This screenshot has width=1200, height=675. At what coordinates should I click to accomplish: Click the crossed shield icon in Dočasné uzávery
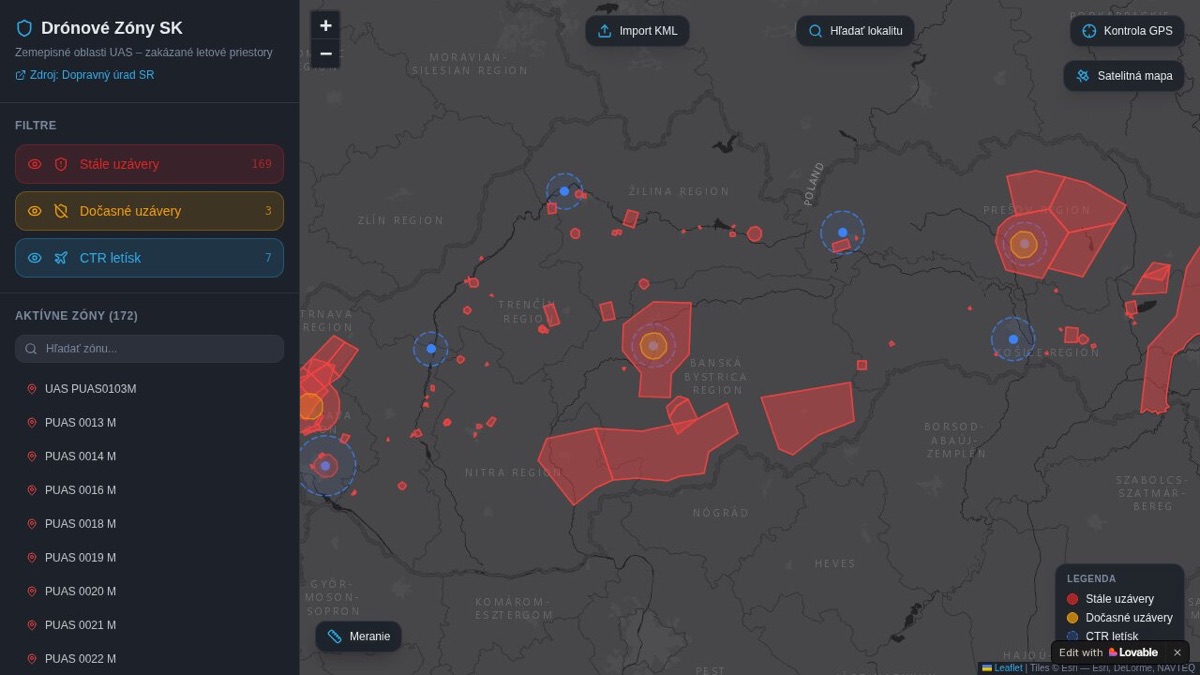[x=61, y=211]
